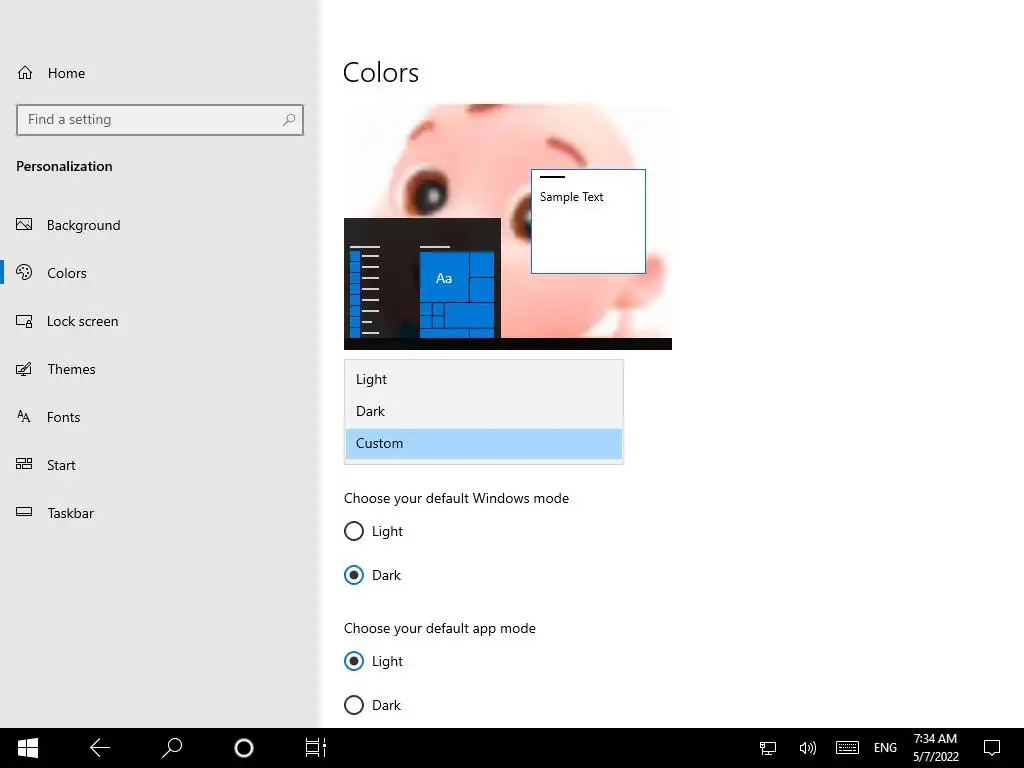
Task: Click the Home icon in sidebar
Action: [x=25, y=72]
